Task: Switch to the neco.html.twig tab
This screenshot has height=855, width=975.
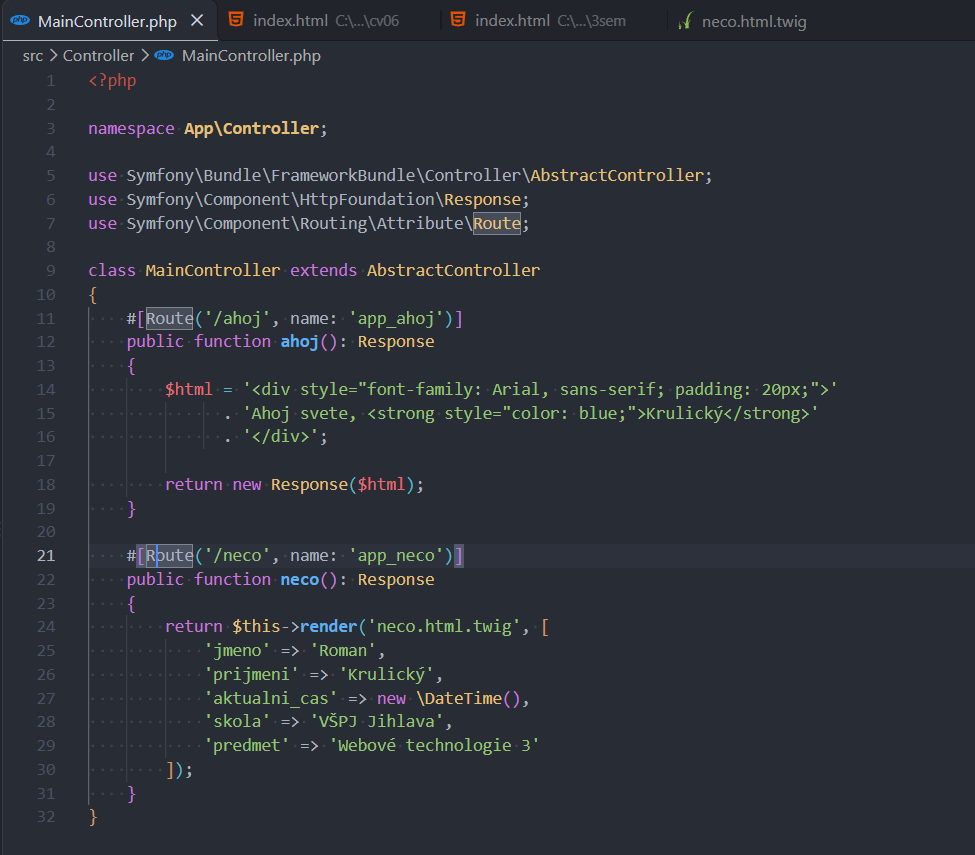Action: 754,21
